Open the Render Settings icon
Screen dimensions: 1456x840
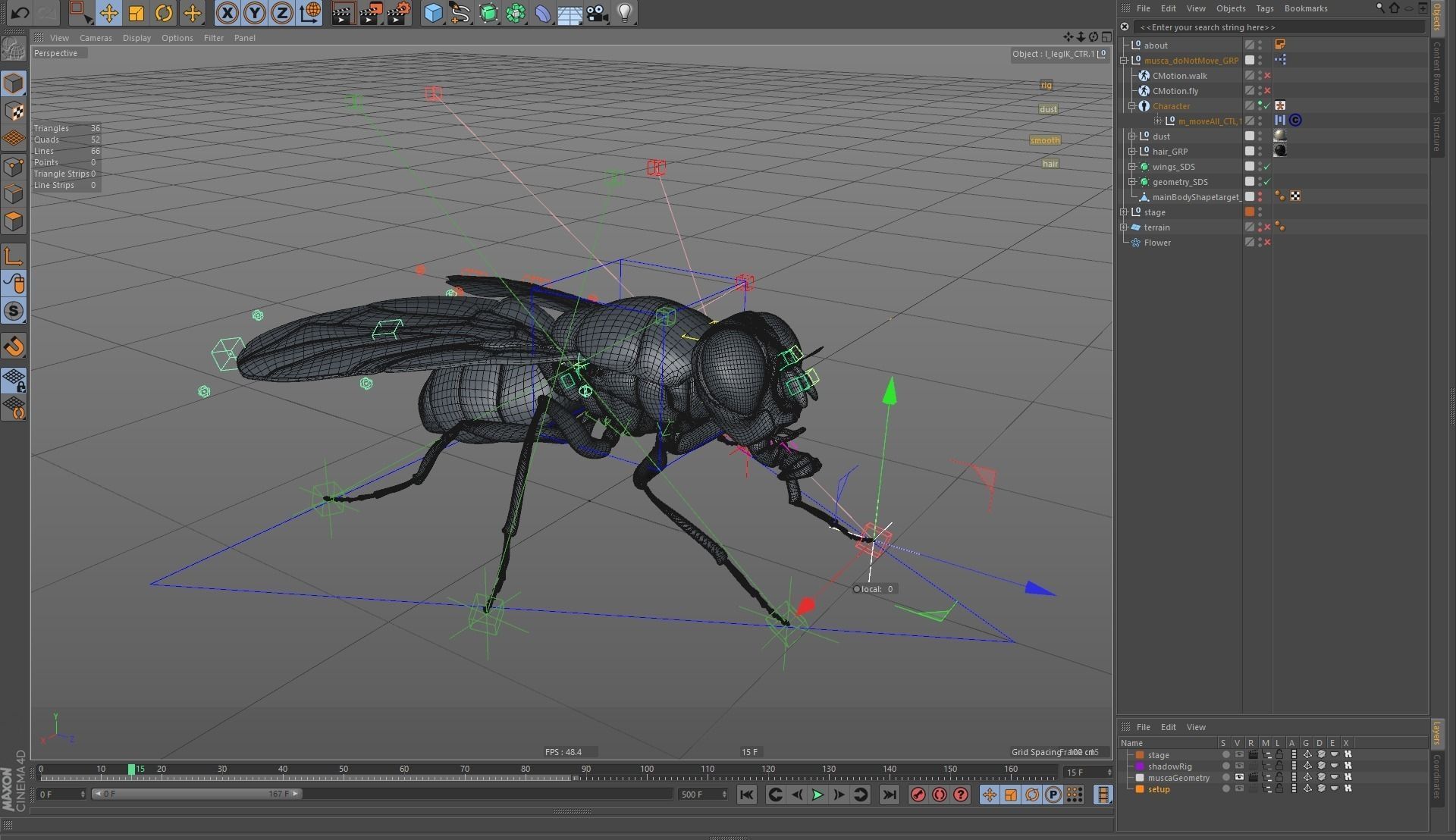[398, 13]
